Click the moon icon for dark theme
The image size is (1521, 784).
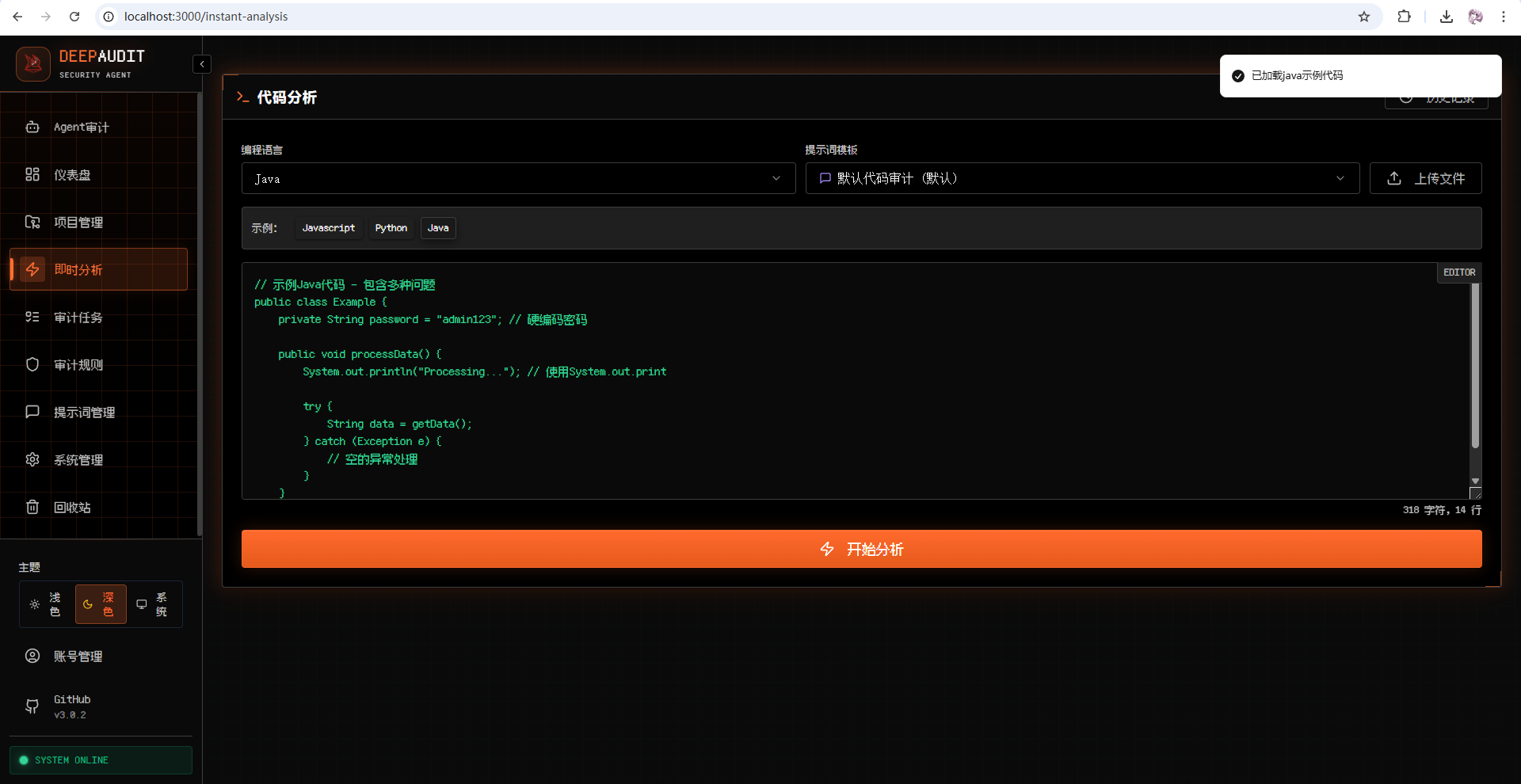coord(88,604)
